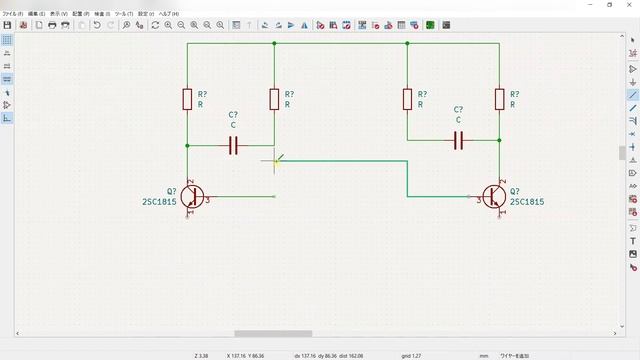Click the vertical scrollbar thumb beside the canvas
Viewport: 640px width, 360px height.
[x=622, y=153]
